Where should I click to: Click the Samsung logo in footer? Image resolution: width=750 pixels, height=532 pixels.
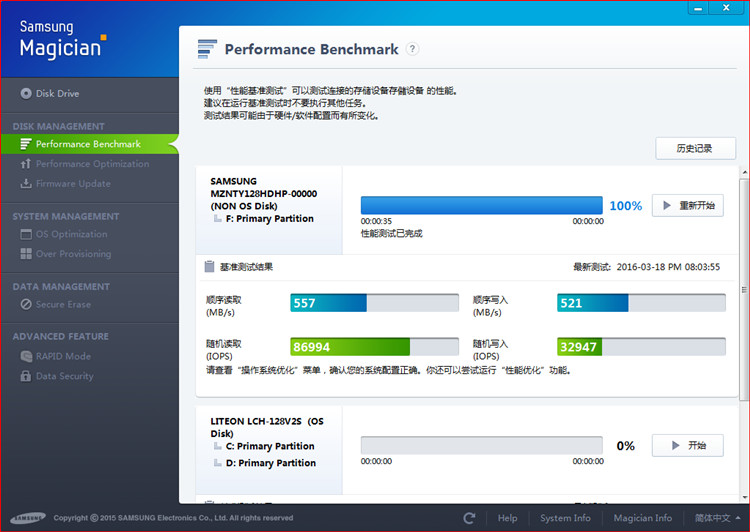click(x=28, y=518)
